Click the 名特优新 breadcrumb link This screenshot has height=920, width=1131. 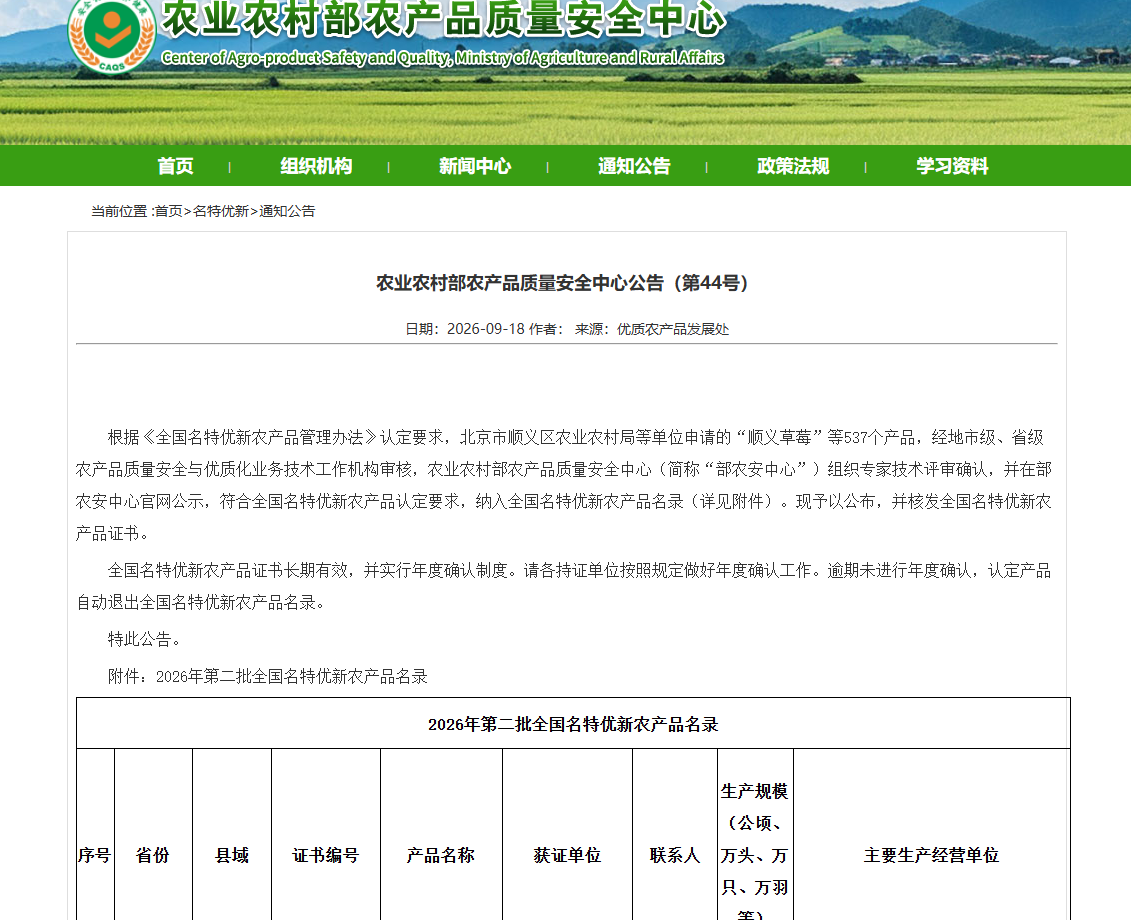(221, 211)
